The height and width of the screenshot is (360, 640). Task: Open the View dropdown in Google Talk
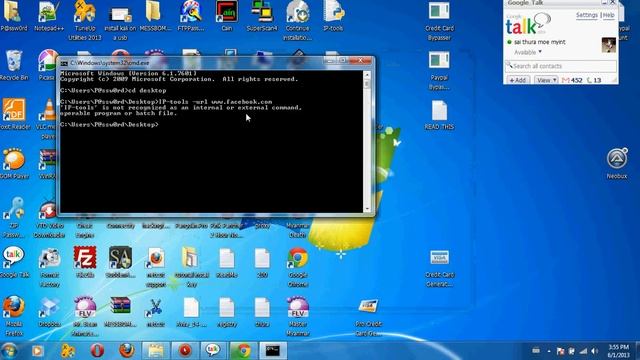pyautogui.click(x=546, y=80)
